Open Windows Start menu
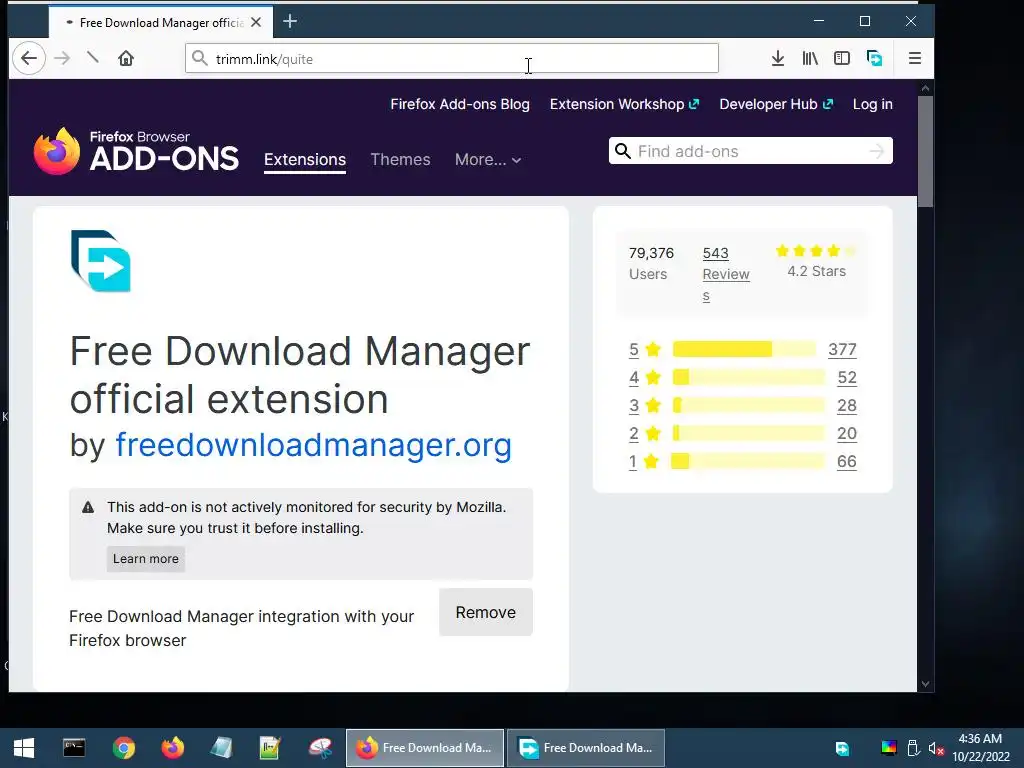 [24, 748]
